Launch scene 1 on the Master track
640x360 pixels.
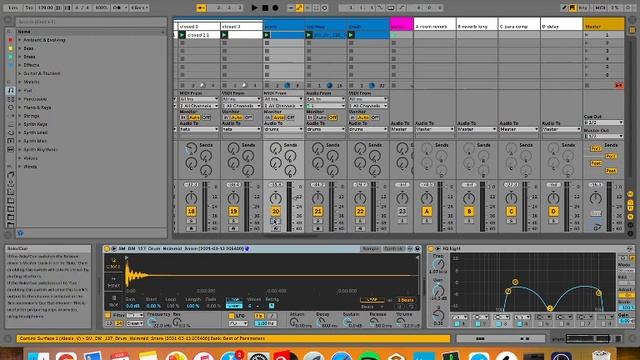587,35
